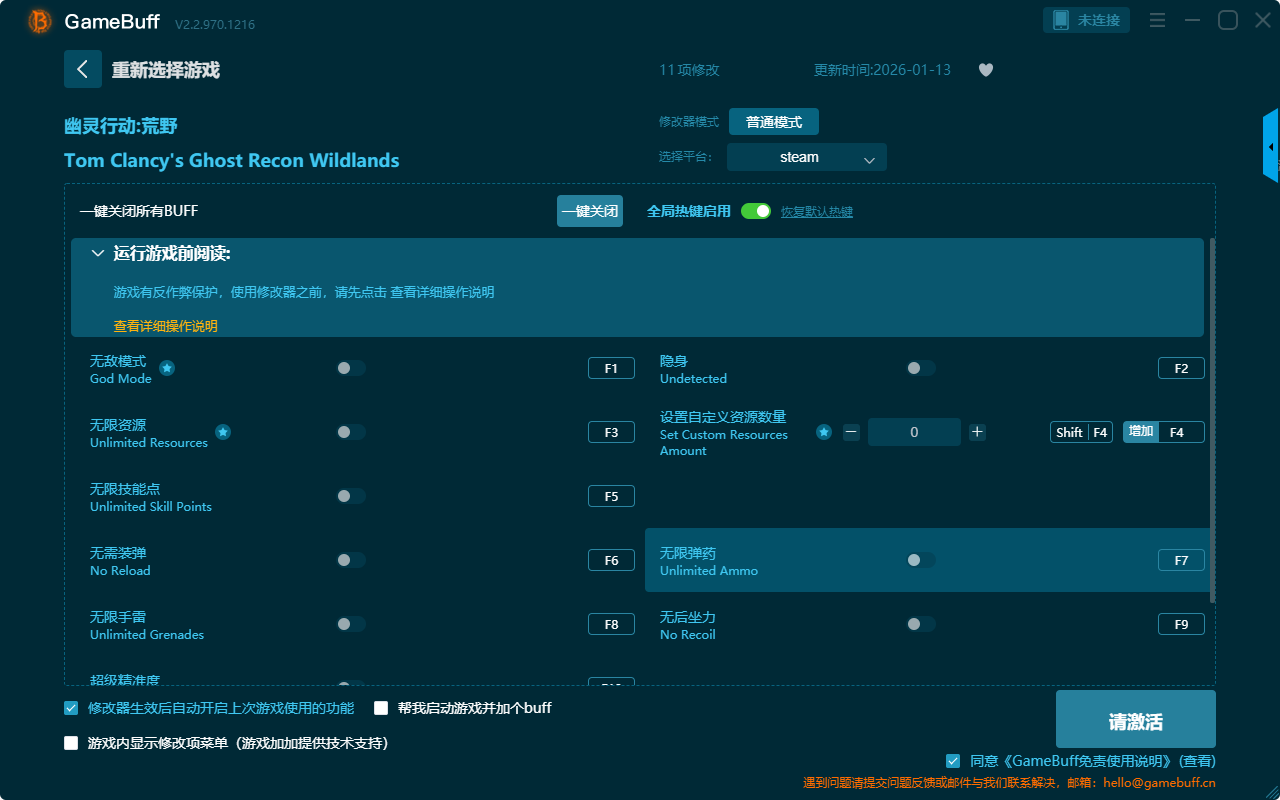This screenshot has height=800, width=1280.
Task: Open the steam platform dropdown
Action: tap(806, 157)
